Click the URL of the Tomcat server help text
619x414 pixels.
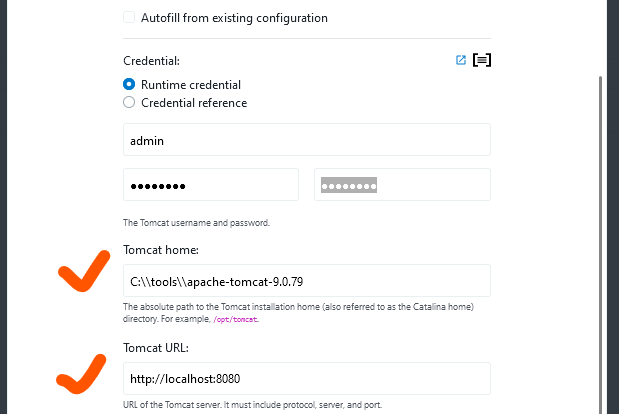tap(252, 405)
